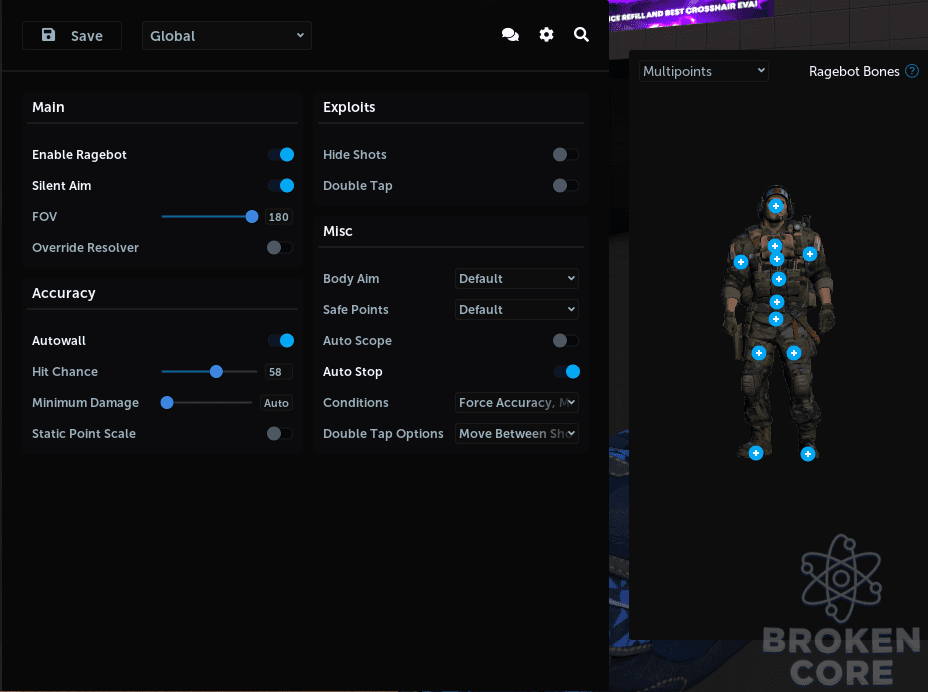Image resolution: width=928 pixels, height=692 pixels.
Task: Open the chat bubbles icon
Action: click(510, 35)
